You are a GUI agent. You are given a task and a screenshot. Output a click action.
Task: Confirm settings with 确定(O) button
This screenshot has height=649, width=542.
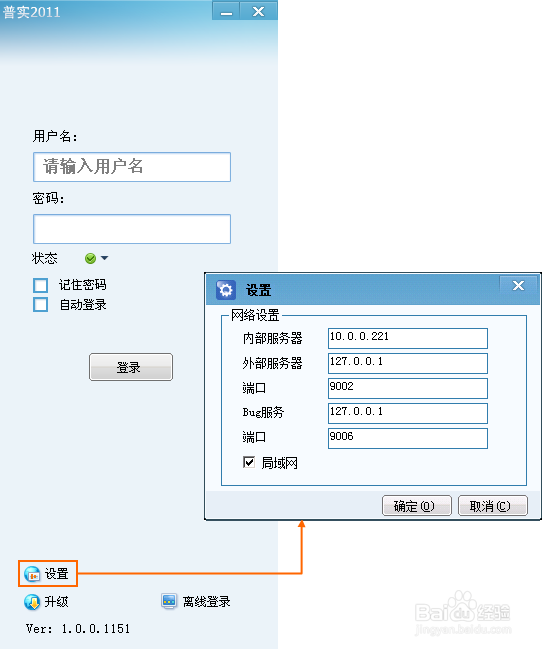pos(417,506)
